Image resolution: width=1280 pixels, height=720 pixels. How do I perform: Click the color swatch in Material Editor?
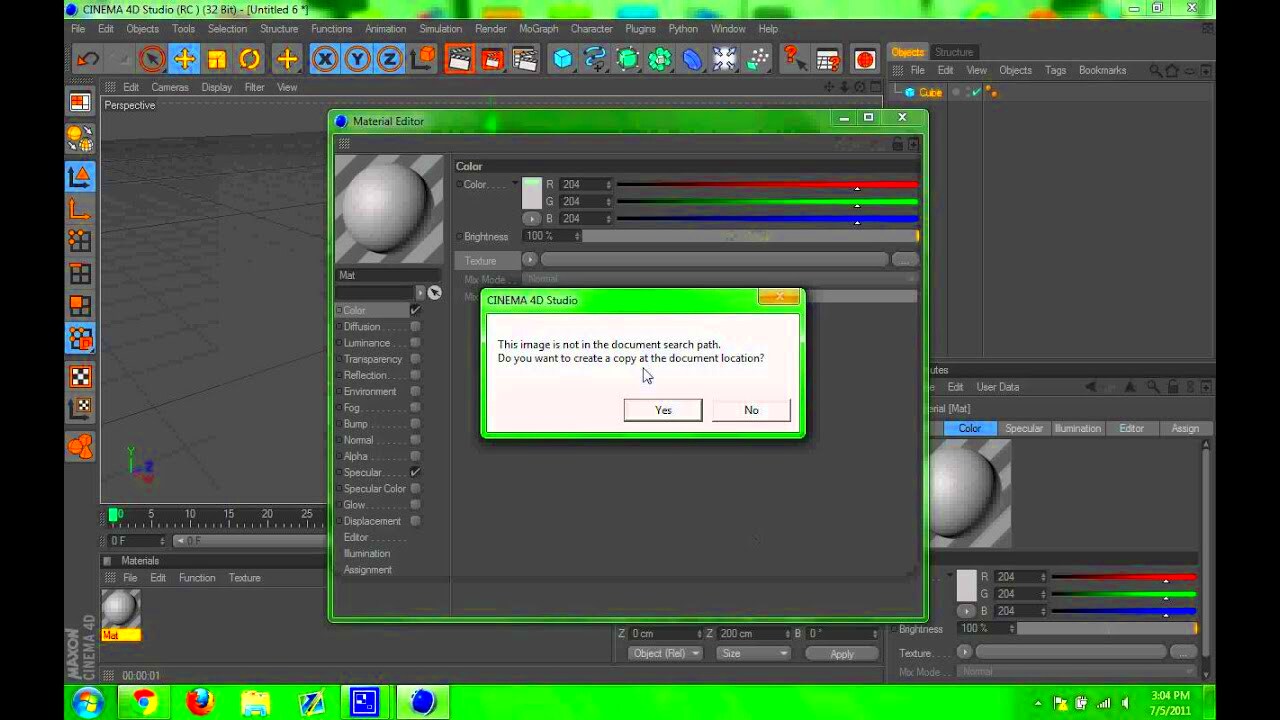click(531, 193)
